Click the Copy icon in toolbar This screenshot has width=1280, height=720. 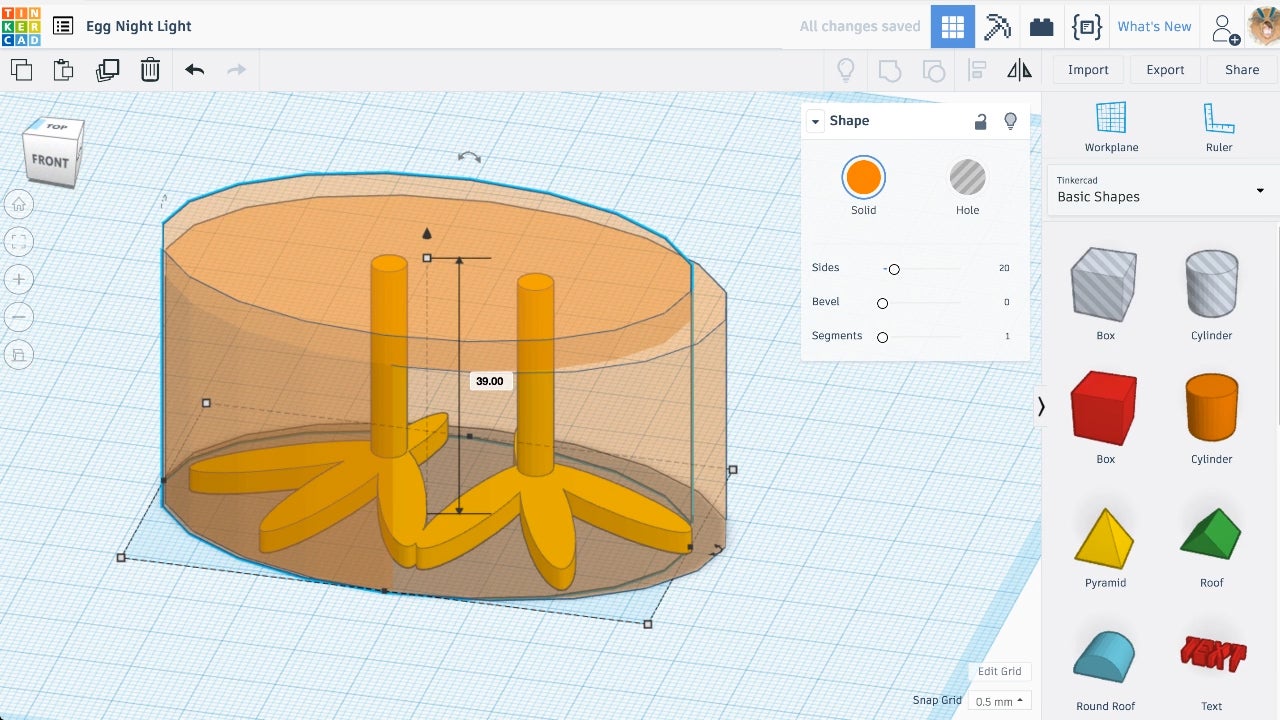(21, 70)
